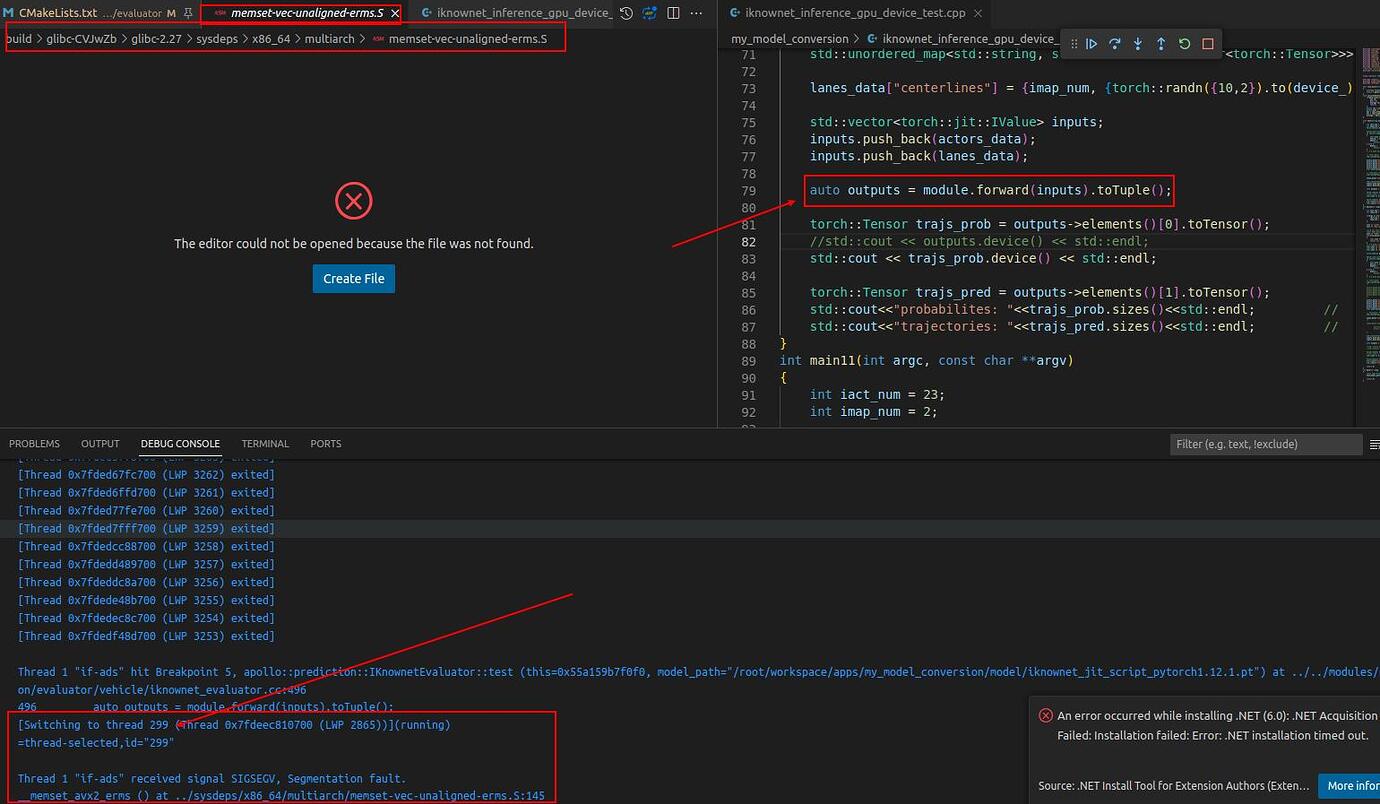Viewport: 1380px width, 804px height.
Task: Switch to the TERMINAL panel tab
Action: (265, 444)
